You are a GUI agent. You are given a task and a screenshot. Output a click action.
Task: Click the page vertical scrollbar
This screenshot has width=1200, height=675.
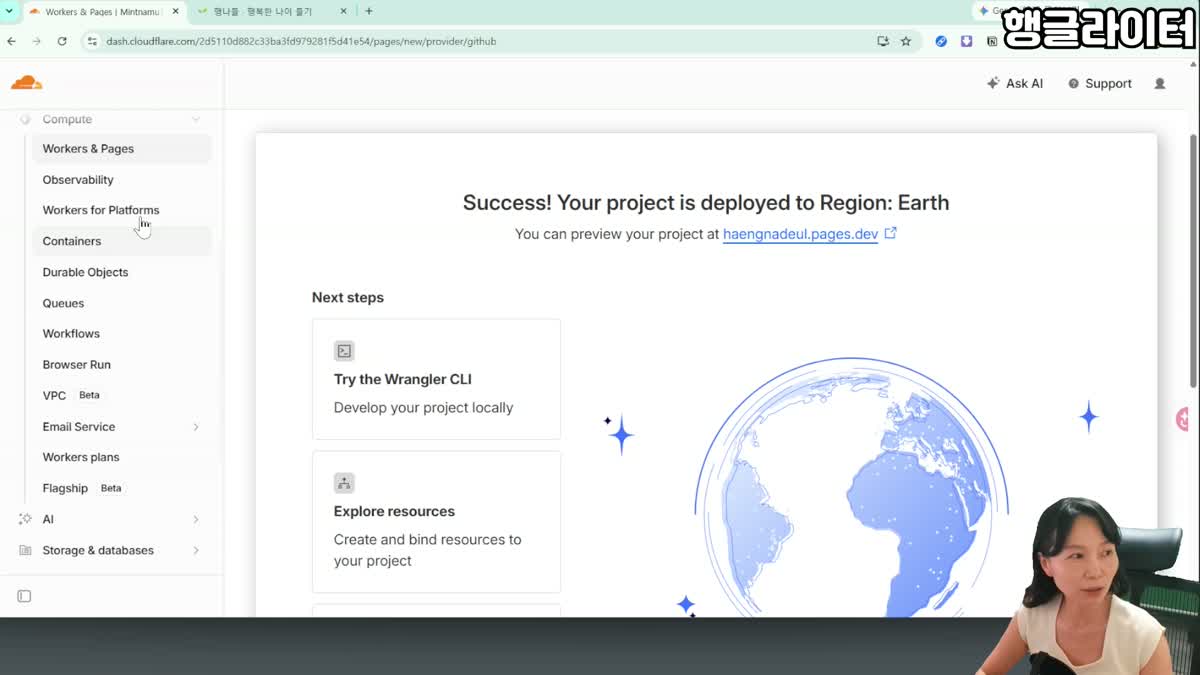[1193, 260]
